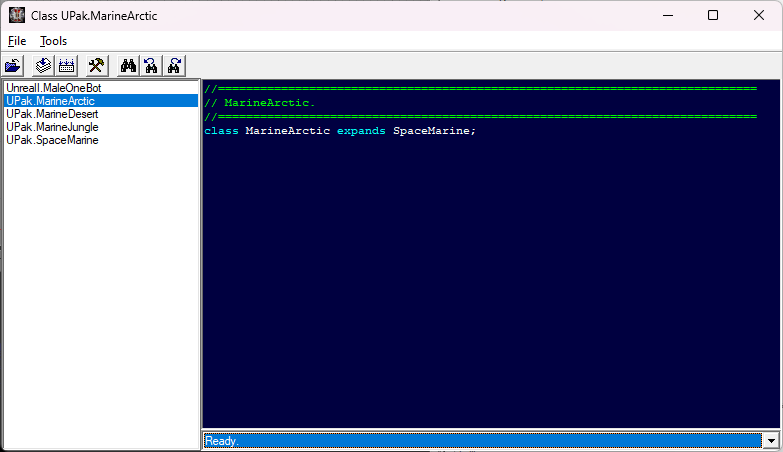Image resolution: width=783 pixels, height=452 pixels.
Task: Select UPak.MarineArctic in class list
Action: [x=101, y=101]
